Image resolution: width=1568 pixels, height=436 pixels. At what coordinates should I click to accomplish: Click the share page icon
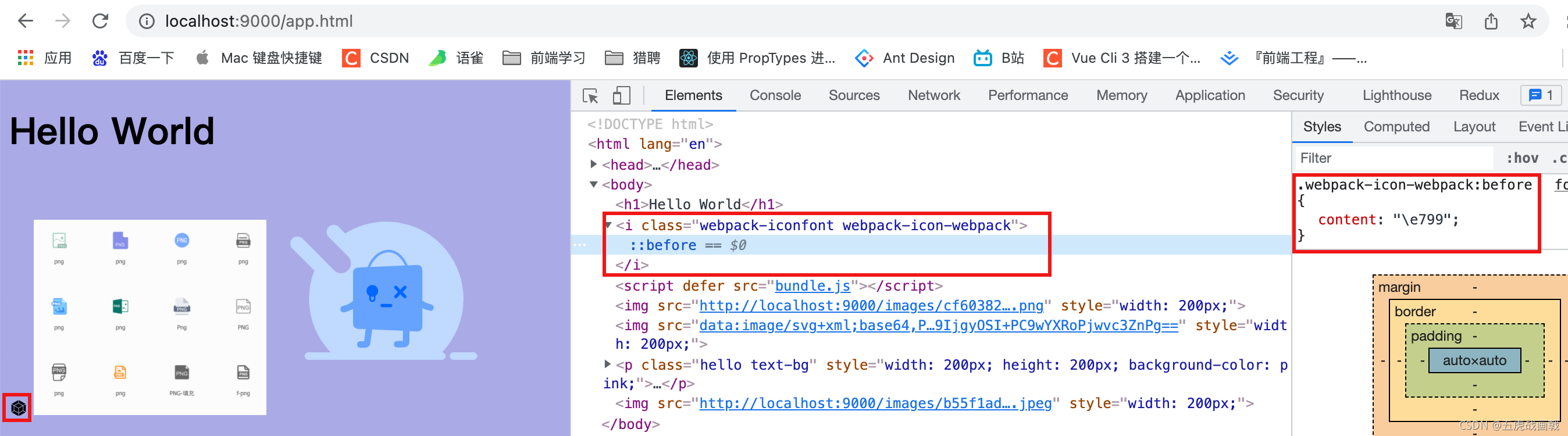coord(1491,22)
